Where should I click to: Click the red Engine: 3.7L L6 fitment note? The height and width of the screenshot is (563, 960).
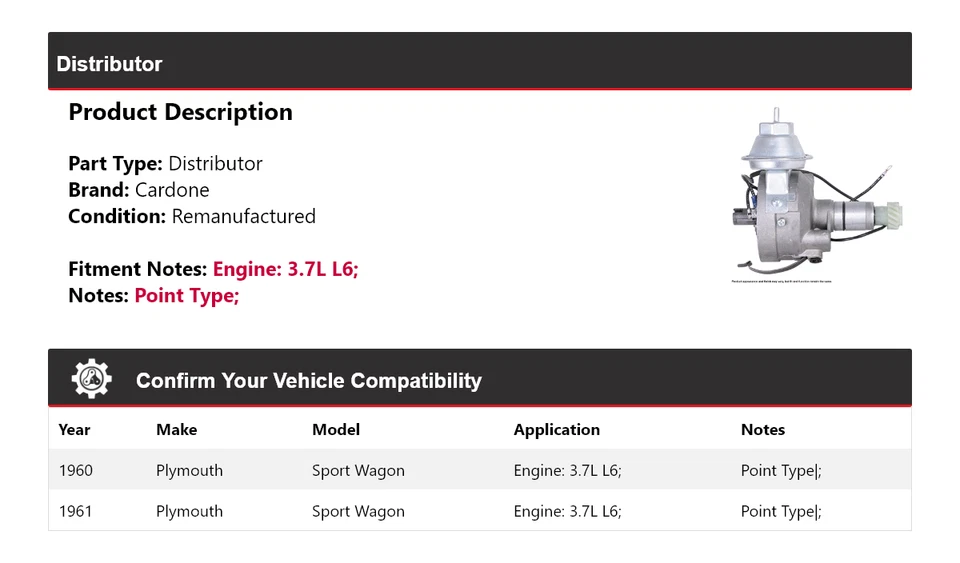click(285, 269)
